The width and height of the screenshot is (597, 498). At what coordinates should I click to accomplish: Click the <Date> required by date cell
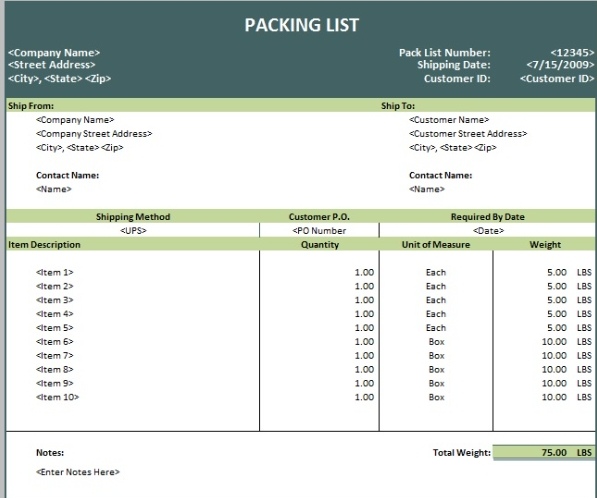[488, 231]
